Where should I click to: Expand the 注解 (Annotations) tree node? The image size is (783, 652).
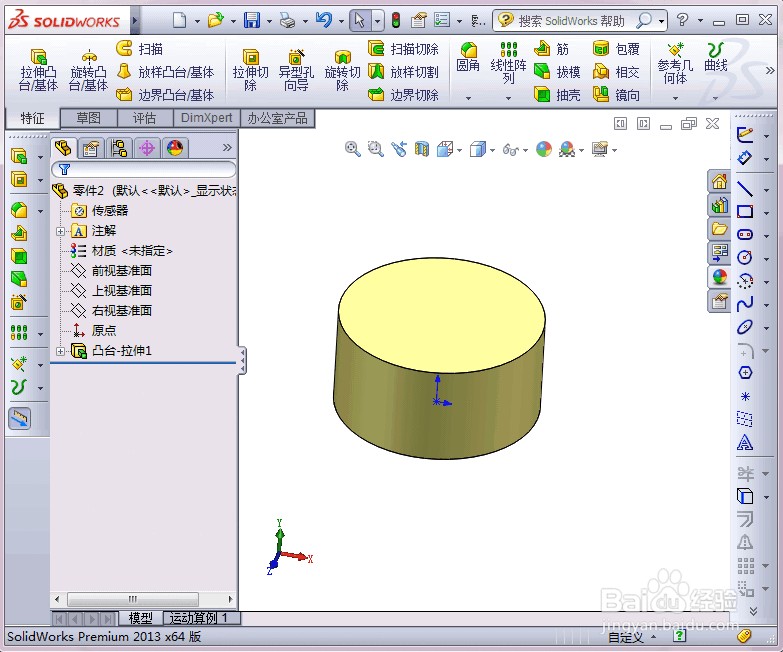60,231
